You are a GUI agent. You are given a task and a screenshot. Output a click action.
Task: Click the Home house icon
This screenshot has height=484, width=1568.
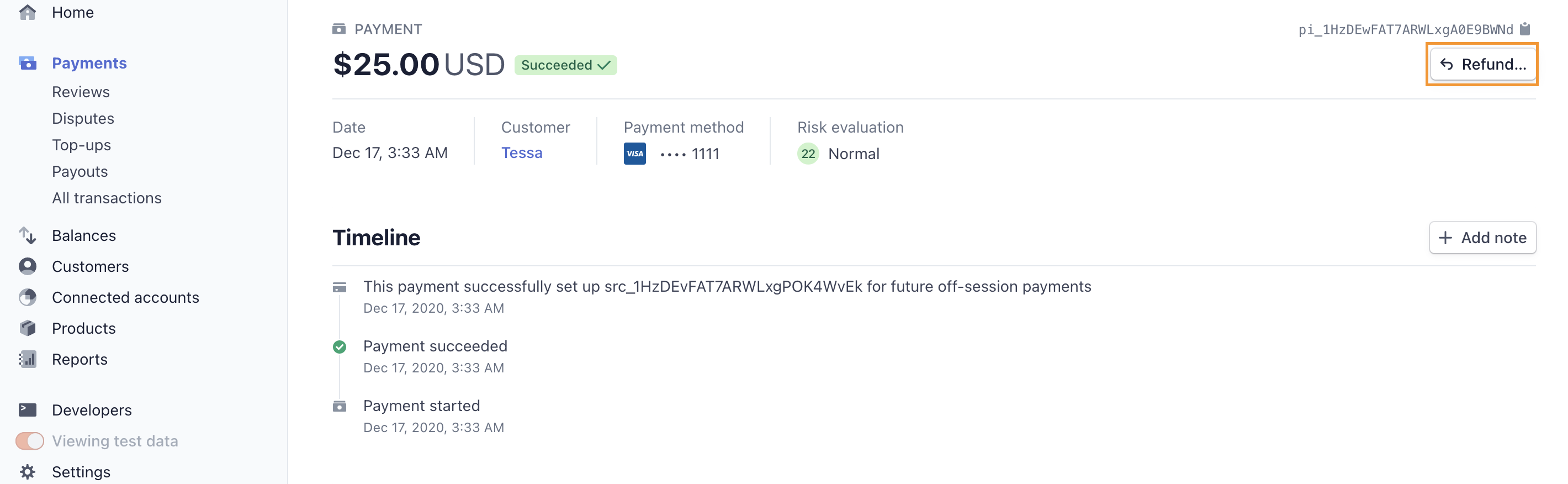click(28, 12)
